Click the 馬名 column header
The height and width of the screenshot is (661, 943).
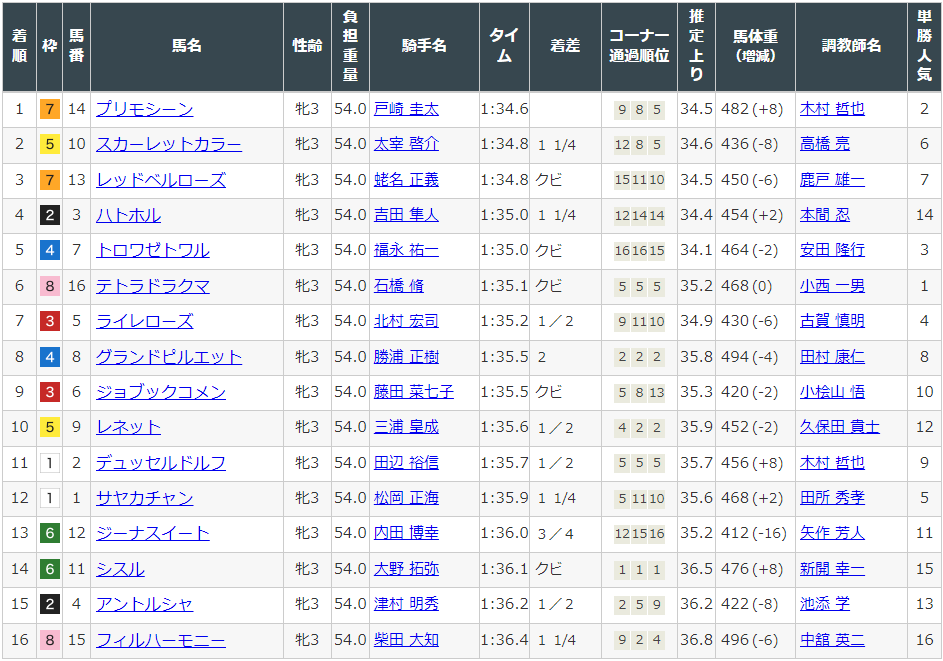[186, 46]
